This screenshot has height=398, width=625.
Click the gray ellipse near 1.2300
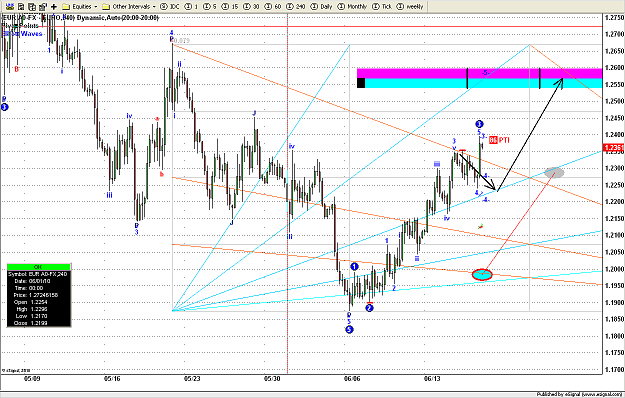(x=554, y=173)
